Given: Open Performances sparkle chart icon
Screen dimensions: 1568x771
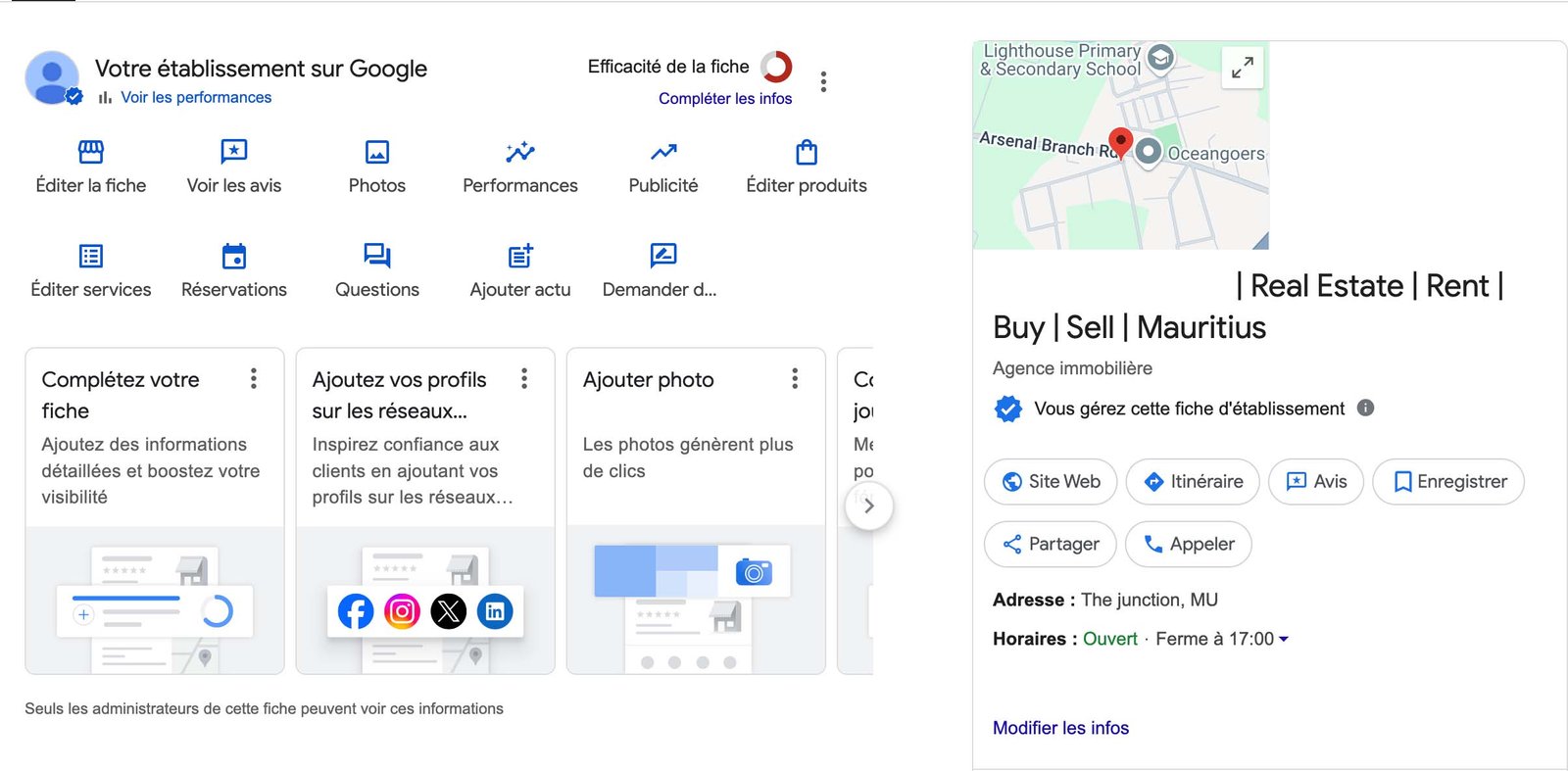Looking at the screenshot, I should [520, 152].
